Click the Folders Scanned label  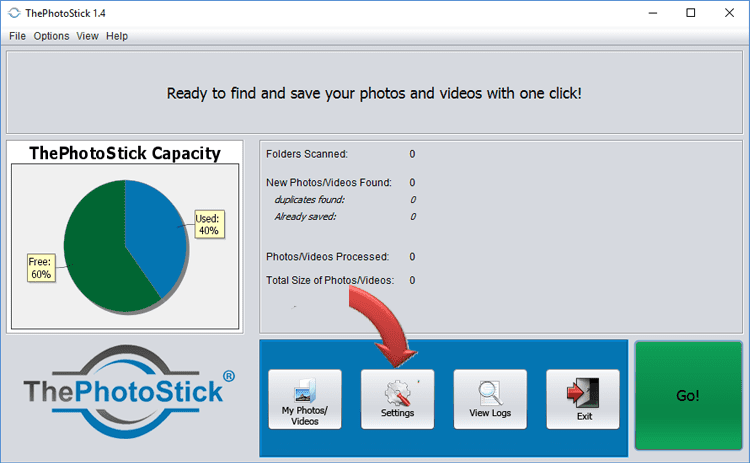(307, 154)
